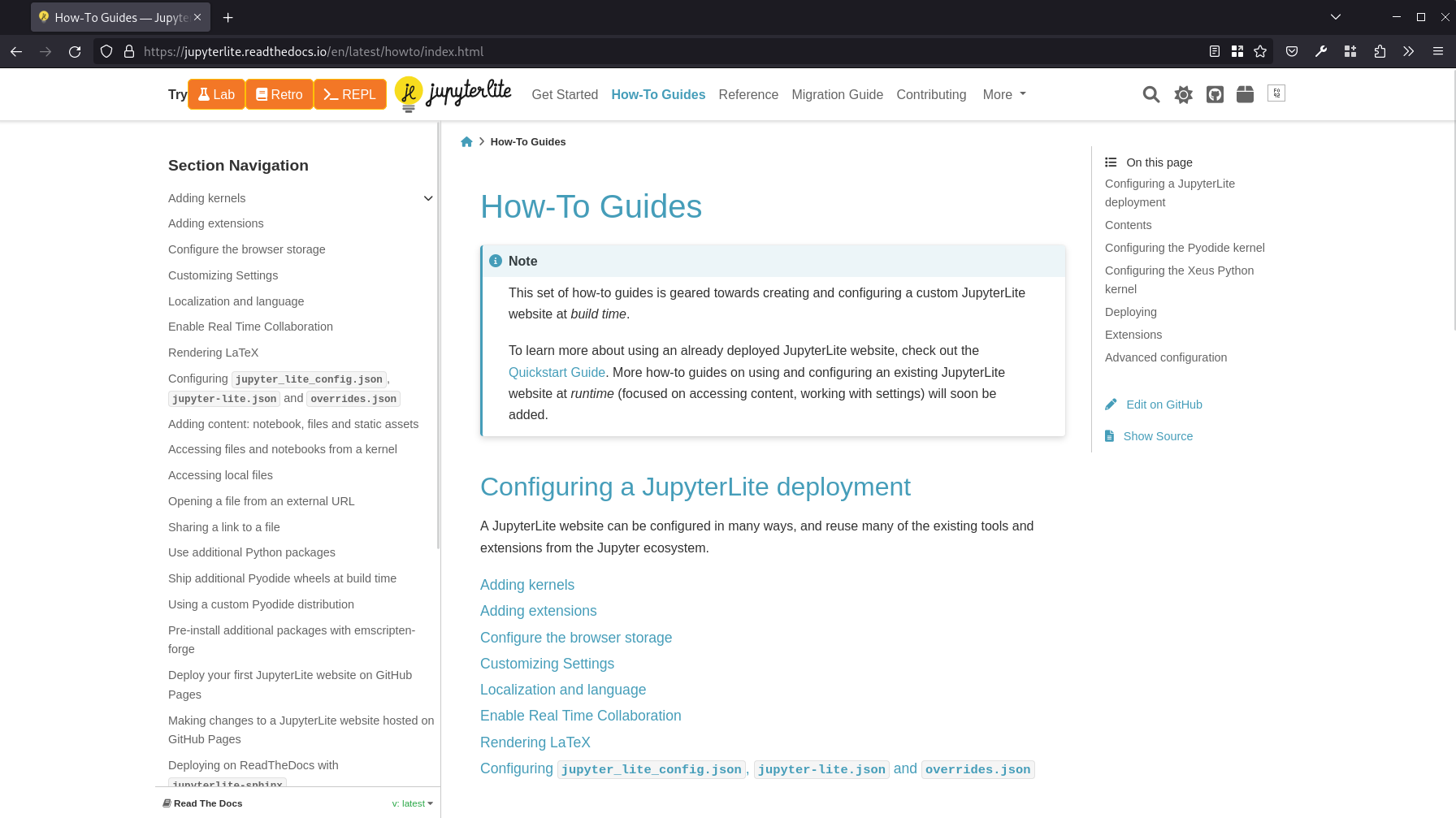Open the PyPI package box icon

pyautogui.click(x=1245, y=94)
